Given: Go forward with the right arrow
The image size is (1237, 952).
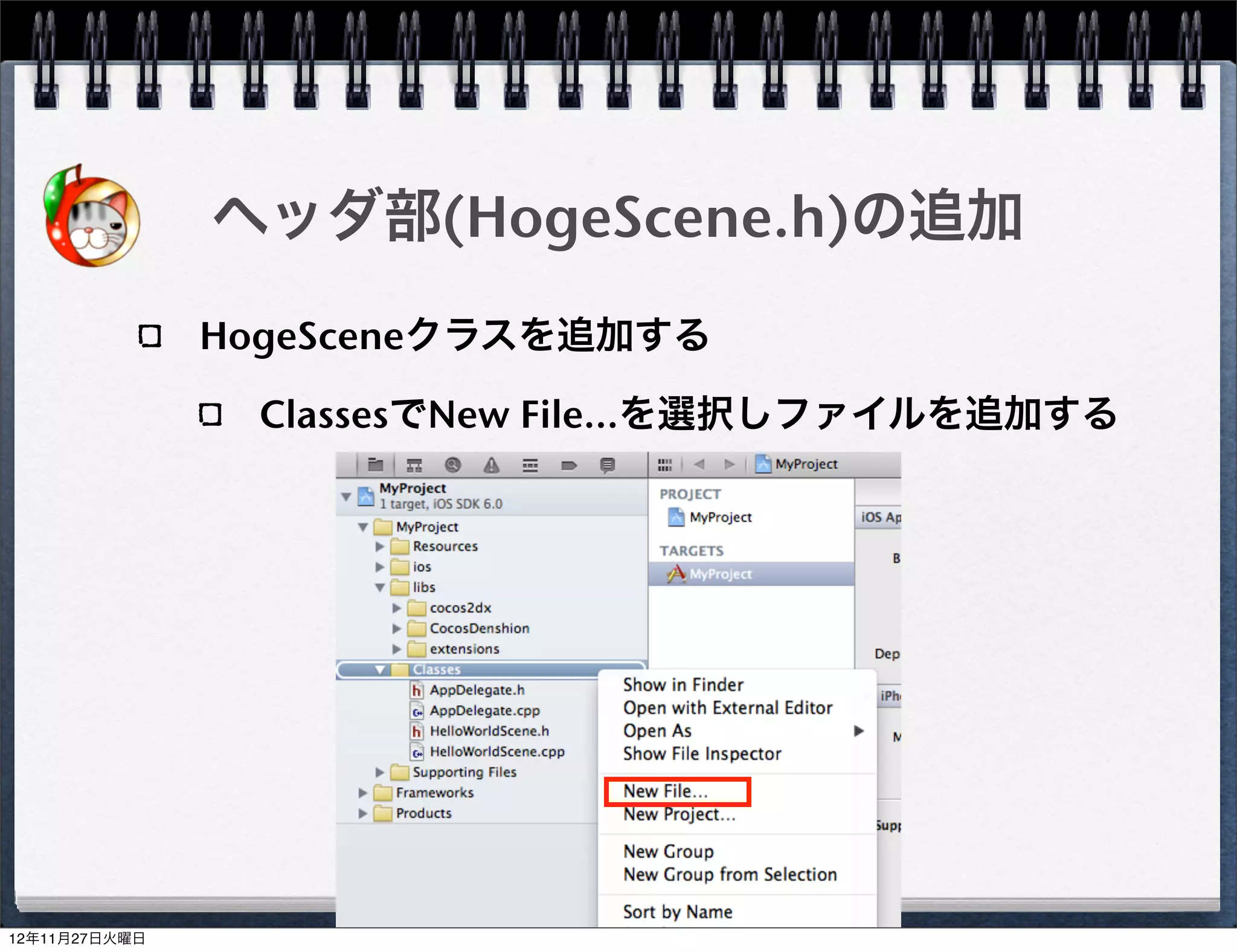Looking at the screenshot, I should click(729, 464).
